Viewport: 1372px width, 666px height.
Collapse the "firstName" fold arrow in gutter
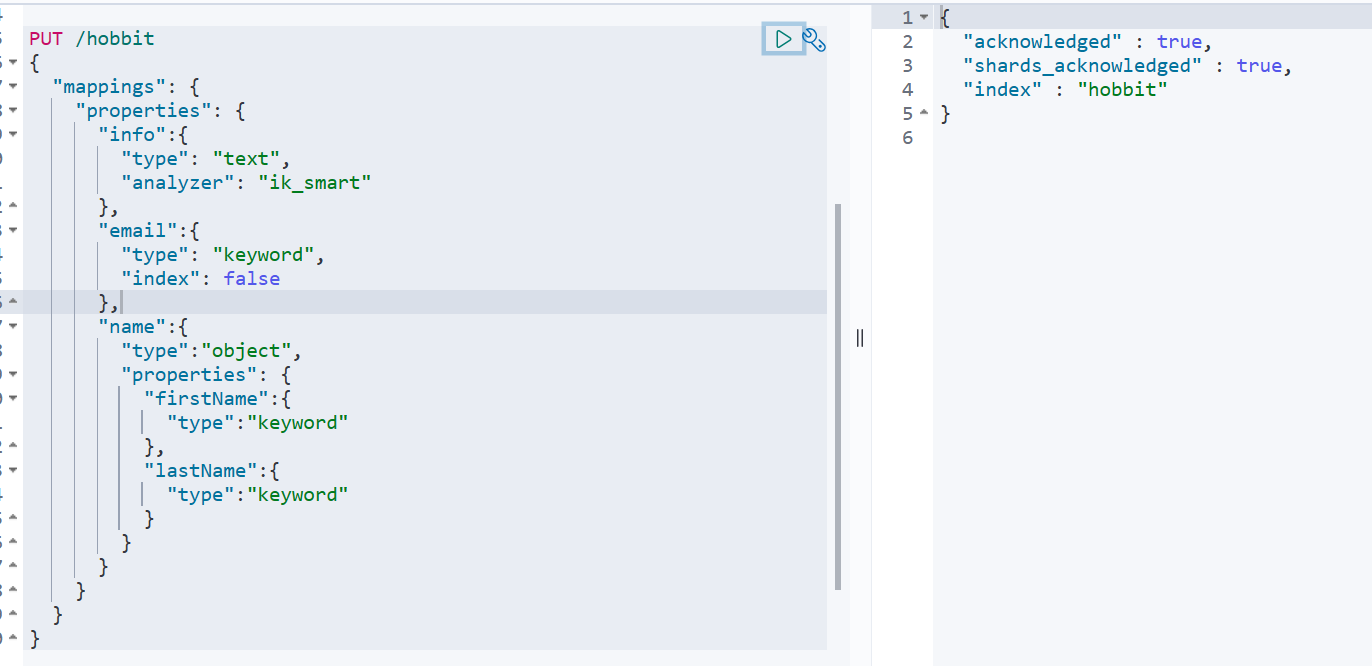click(13, 399)
